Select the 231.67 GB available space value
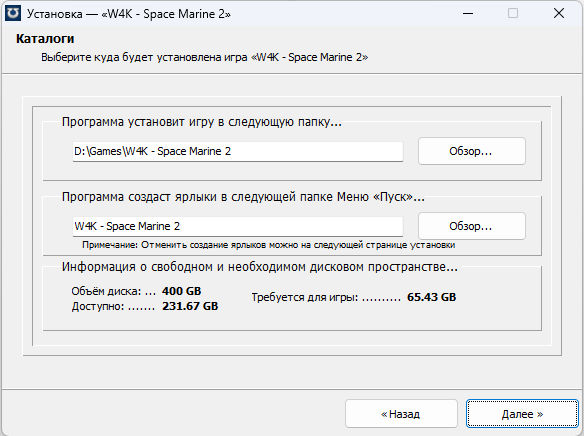The image size is (584, 436). coord(190,306)
